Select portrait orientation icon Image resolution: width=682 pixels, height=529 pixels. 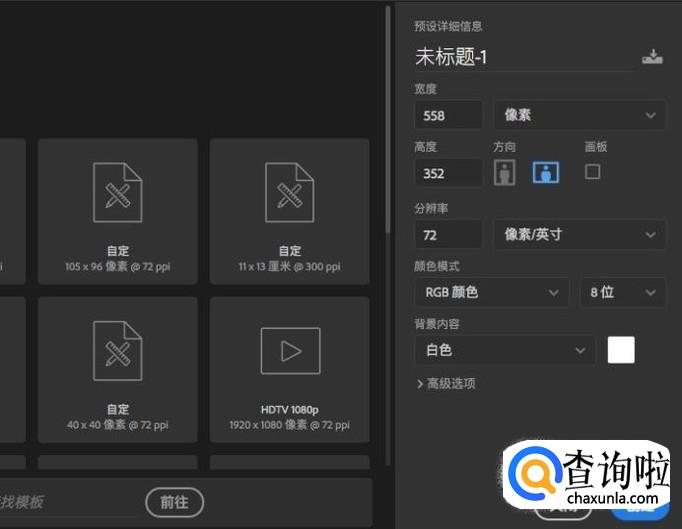(505, 172)
